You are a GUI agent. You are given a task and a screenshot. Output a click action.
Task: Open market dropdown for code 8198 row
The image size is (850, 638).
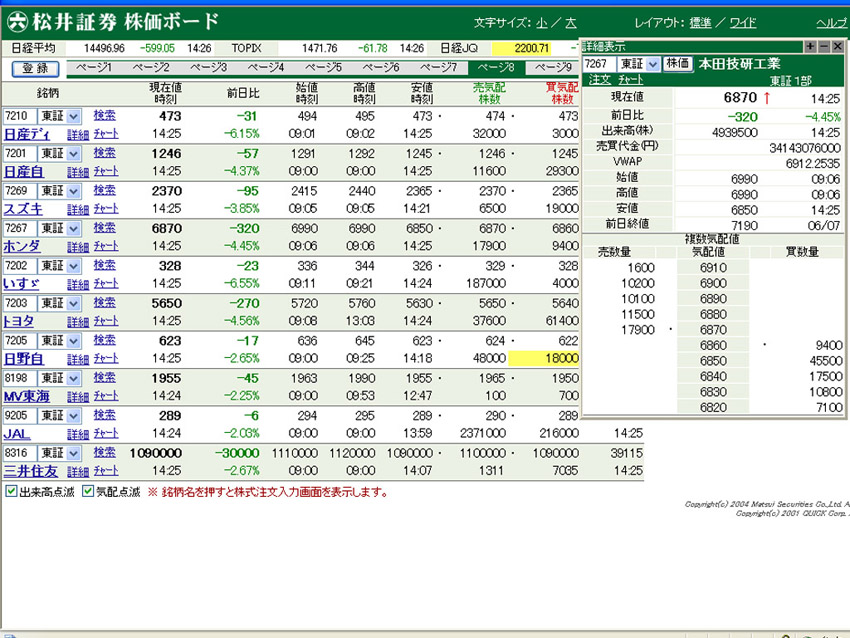tap(74, 378)
